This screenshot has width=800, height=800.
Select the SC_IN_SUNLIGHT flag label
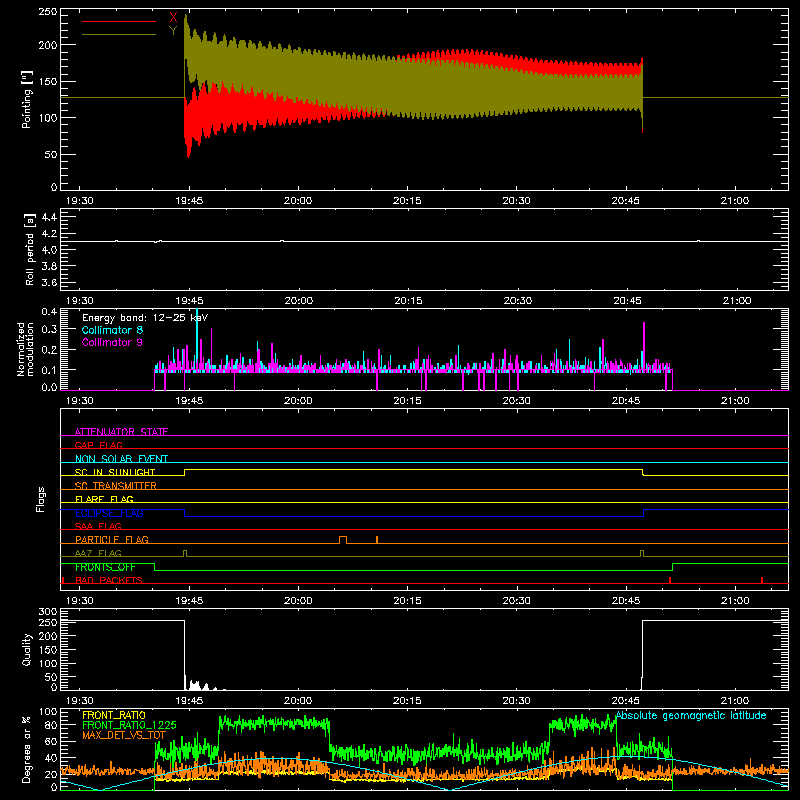click(115, 472)
